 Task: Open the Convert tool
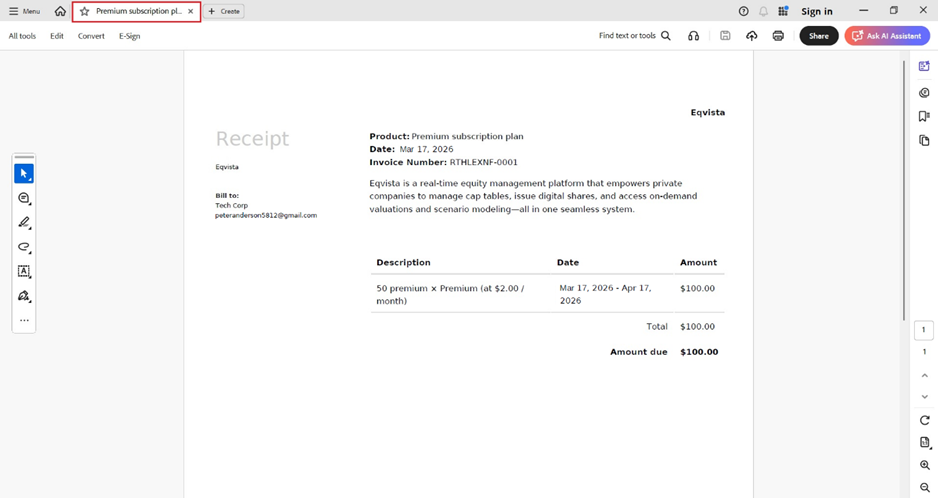click(91, 36)
